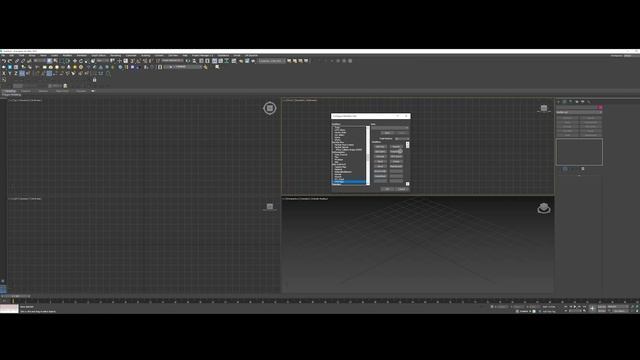Click the large Set Keys plus button

point(592,309)
